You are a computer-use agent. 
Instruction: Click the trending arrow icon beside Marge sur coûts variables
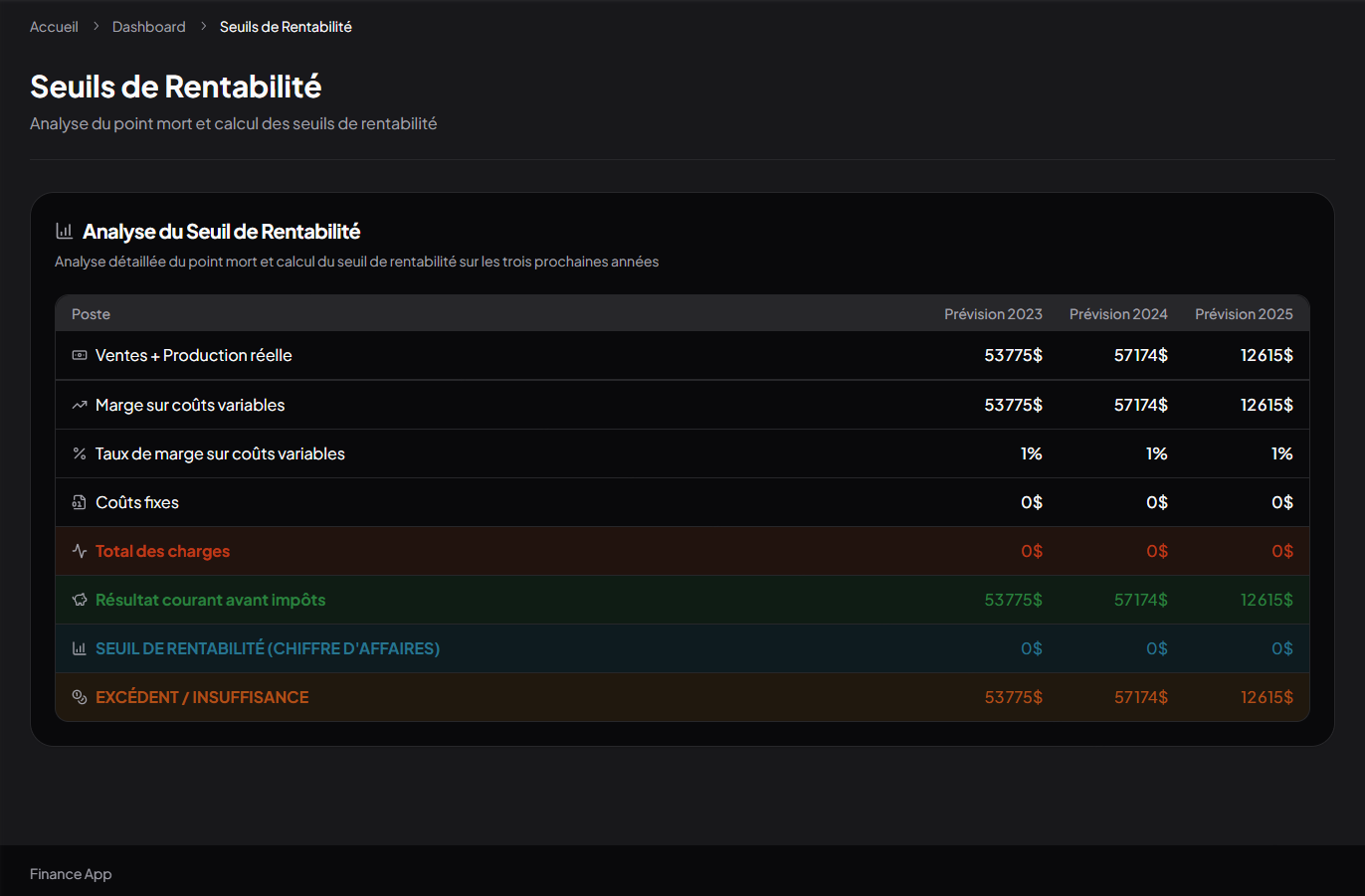coord(80,405)
